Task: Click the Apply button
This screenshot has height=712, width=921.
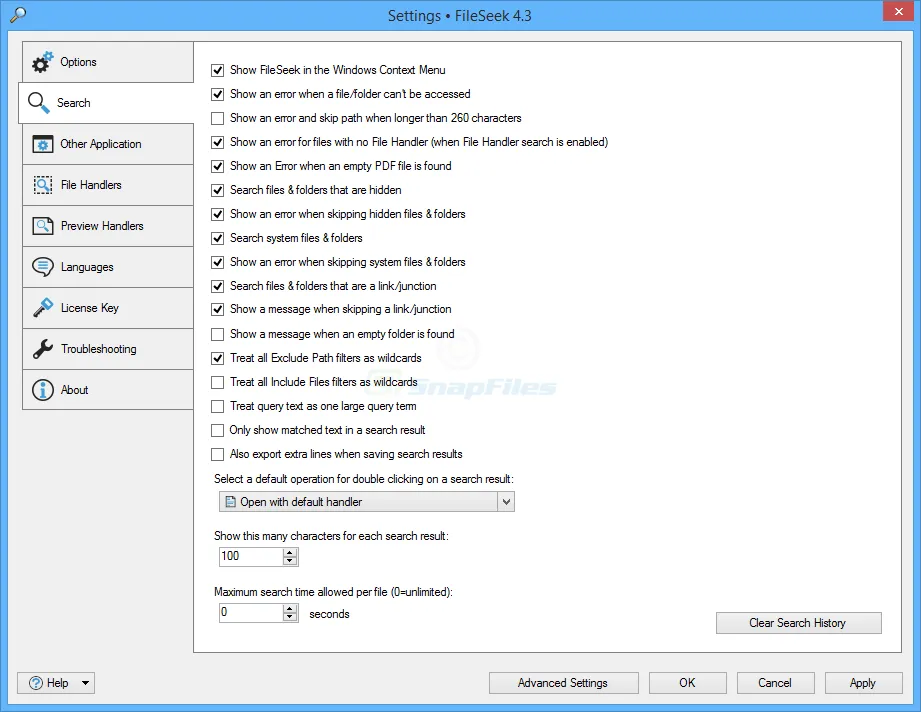Action: pos(863,683)
